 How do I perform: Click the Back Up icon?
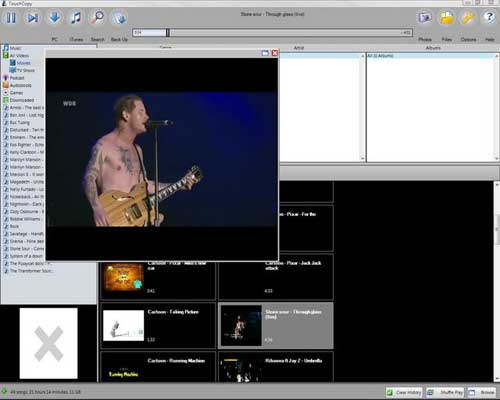click(119, 17)
